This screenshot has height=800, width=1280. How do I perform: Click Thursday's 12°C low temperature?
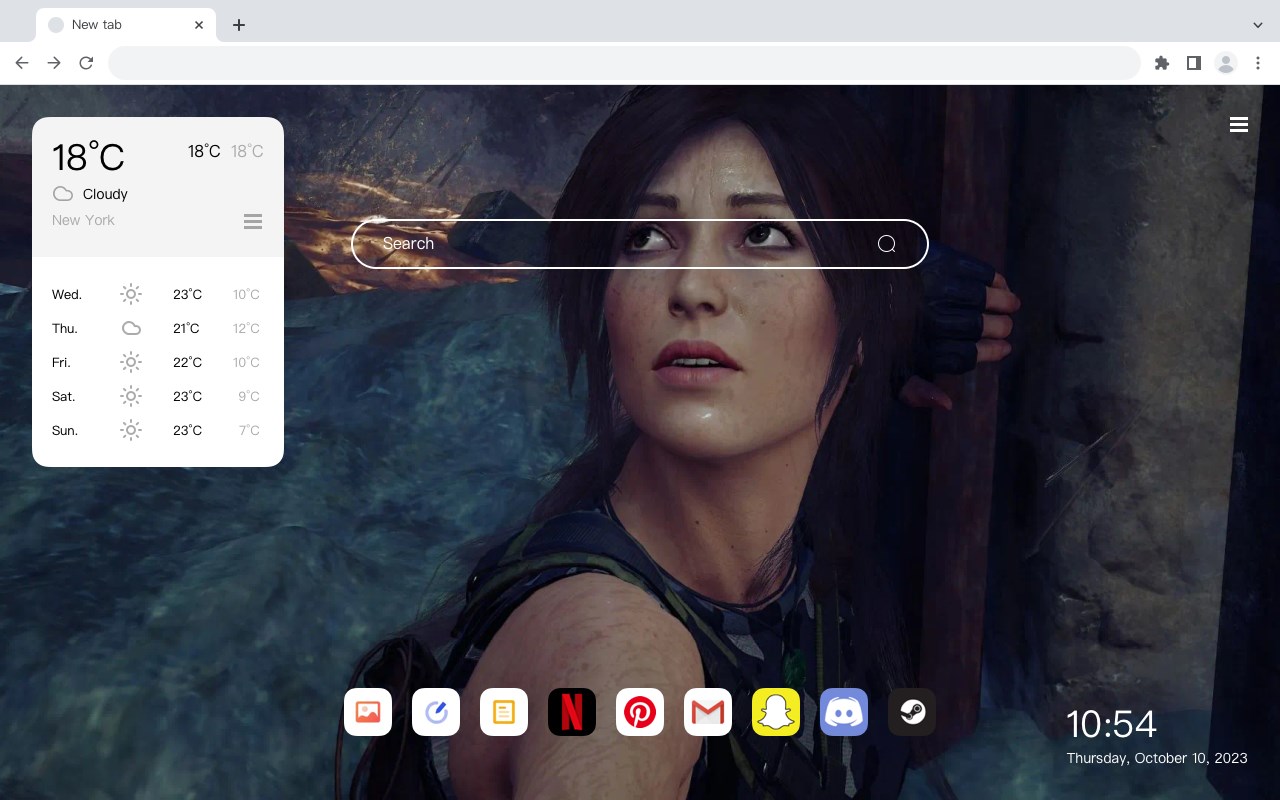click(x=246, y=328)
